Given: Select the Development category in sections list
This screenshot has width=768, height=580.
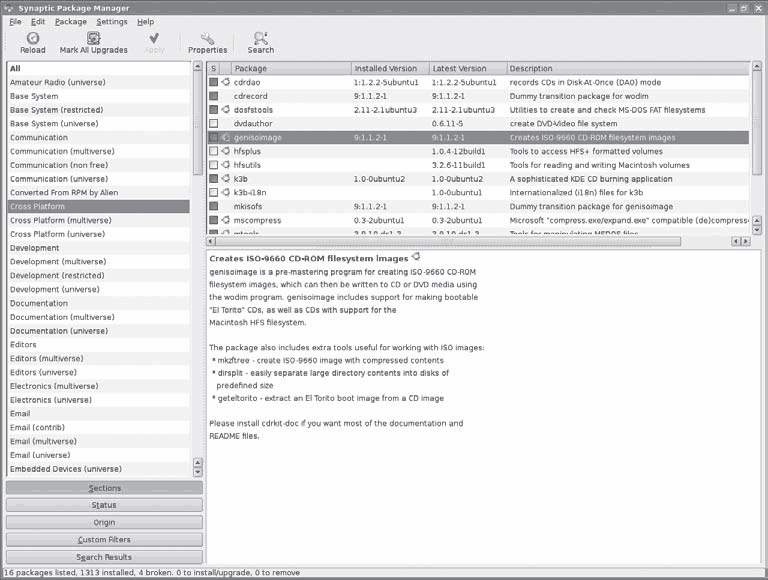Looking at the screenshot, I should (35, 248).
